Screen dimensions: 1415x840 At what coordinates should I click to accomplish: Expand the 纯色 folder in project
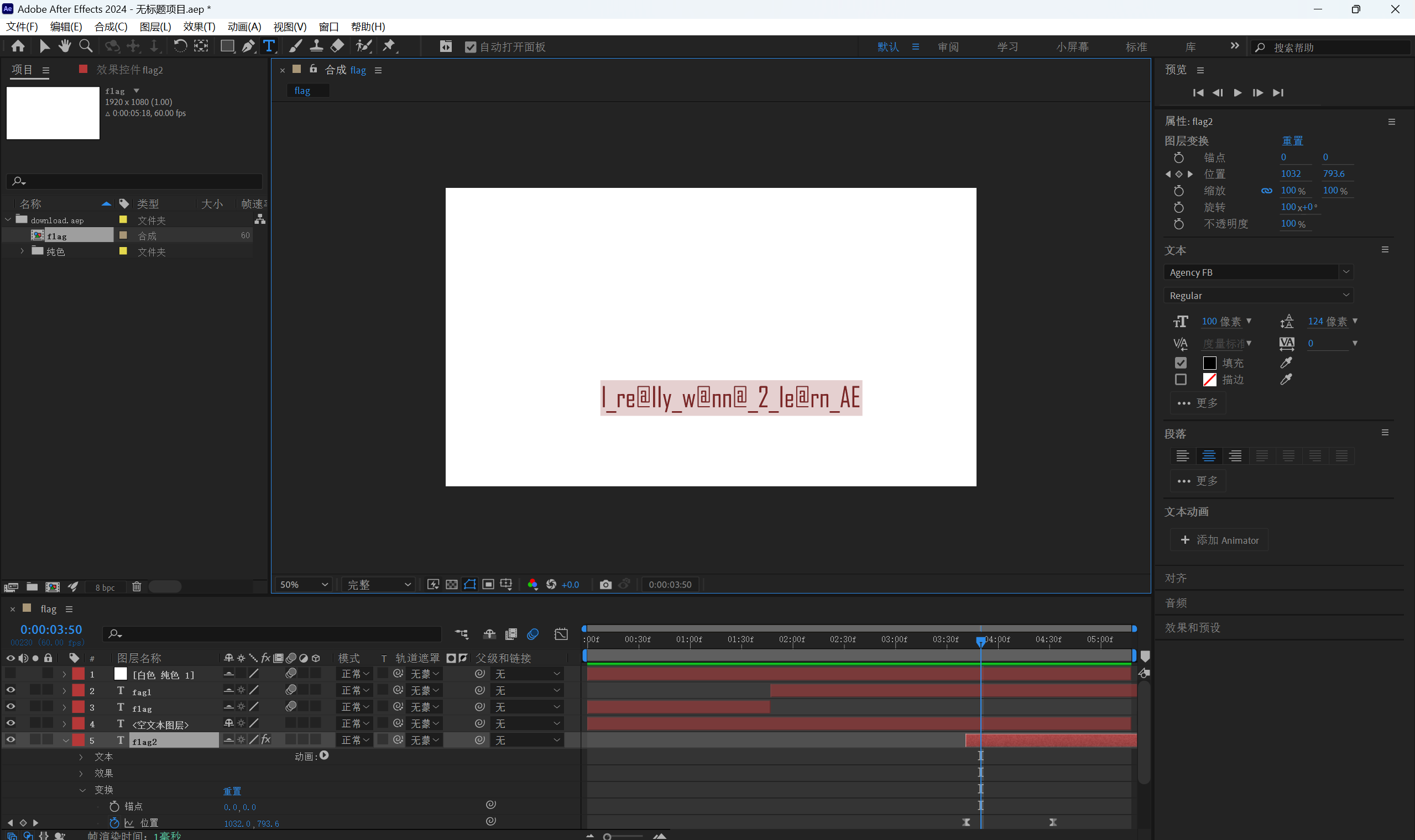22,251
